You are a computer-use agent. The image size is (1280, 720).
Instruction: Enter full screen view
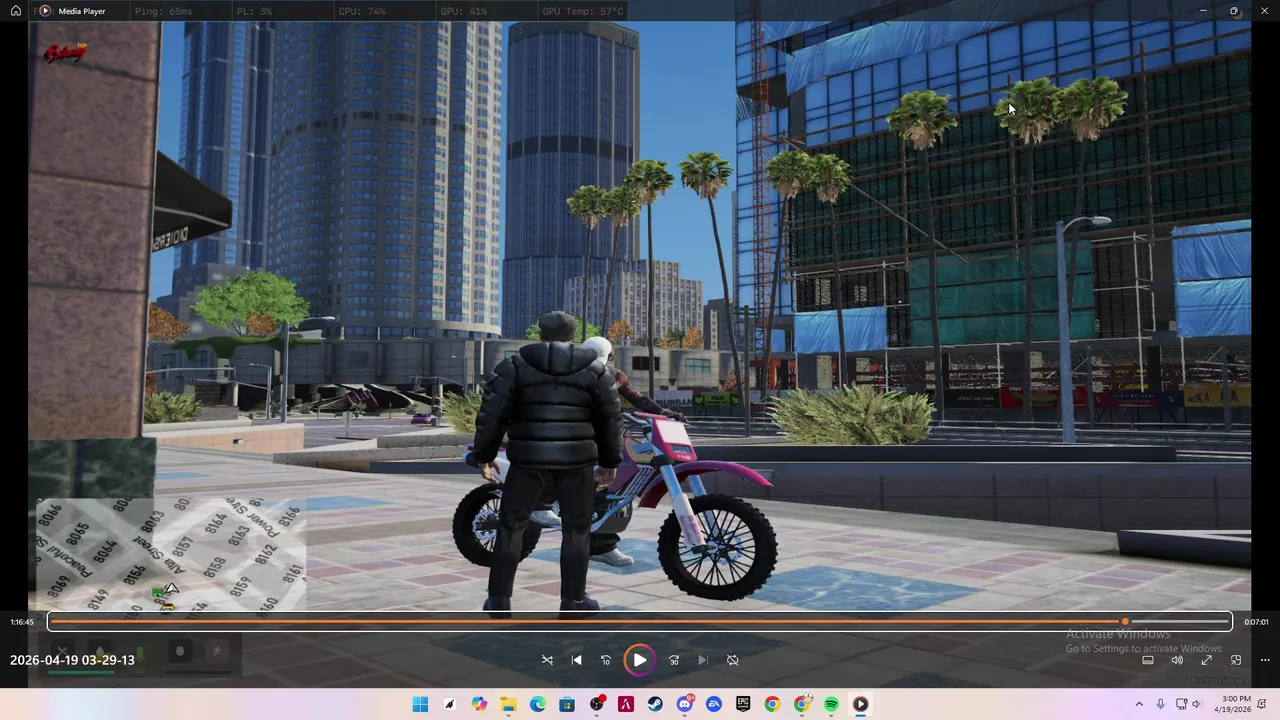tap(1206, 660)
